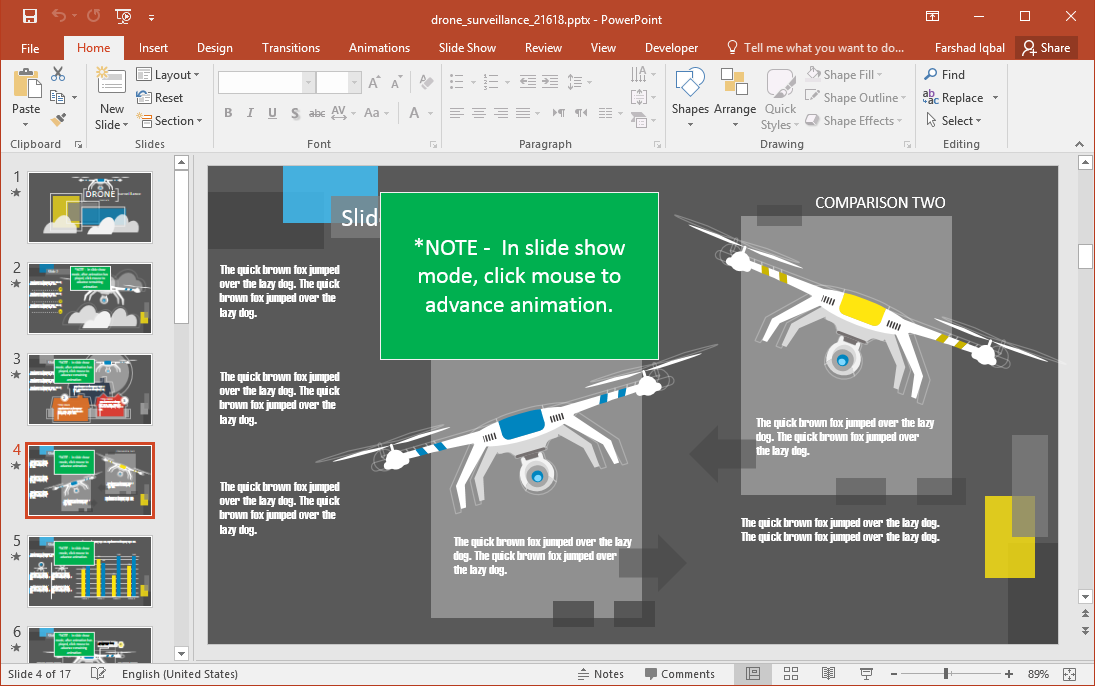Toggle the Comments pane
Viewport: 1095px width, 686px height.
680,674
